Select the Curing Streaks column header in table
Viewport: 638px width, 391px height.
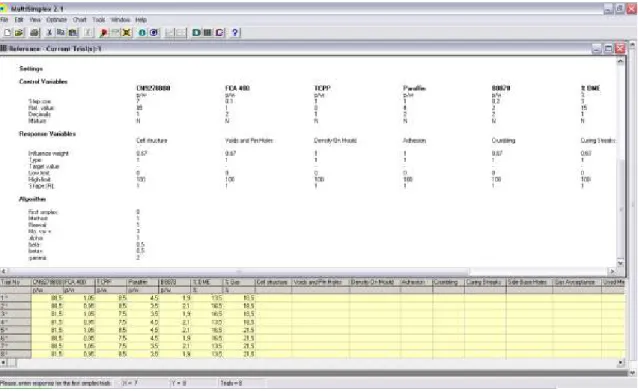click(485, 282)
